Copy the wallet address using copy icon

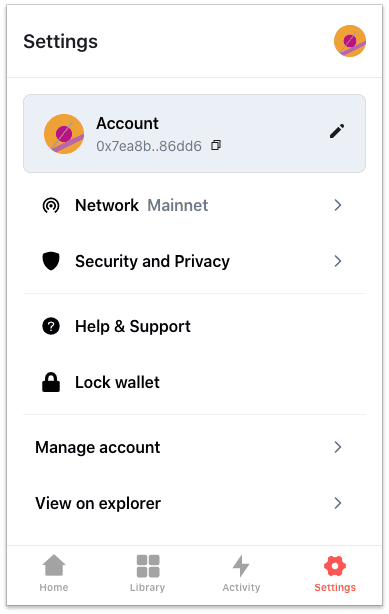(x=216, y=145)
